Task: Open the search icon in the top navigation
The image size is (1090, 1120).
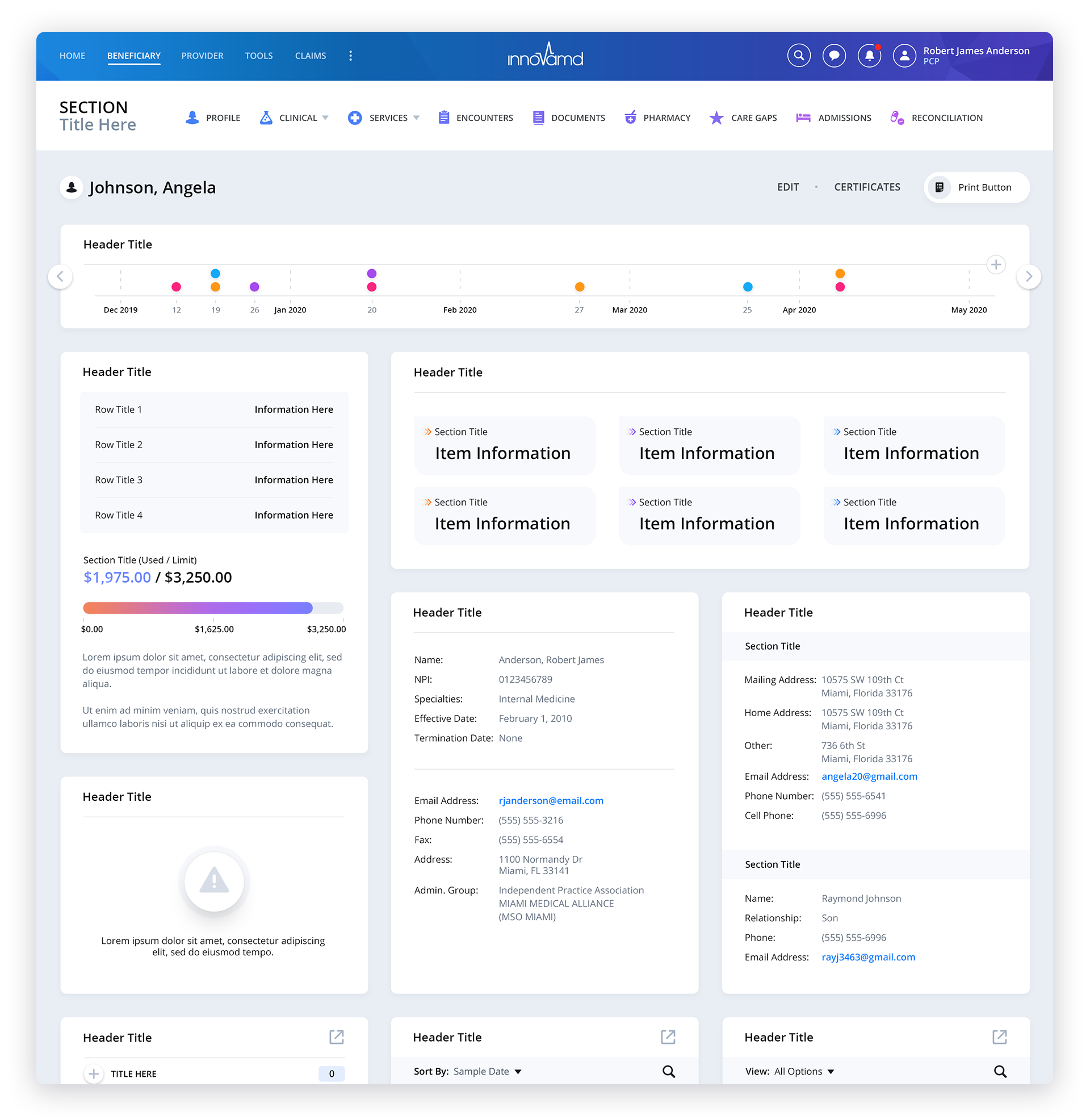Action: (799, 56)
